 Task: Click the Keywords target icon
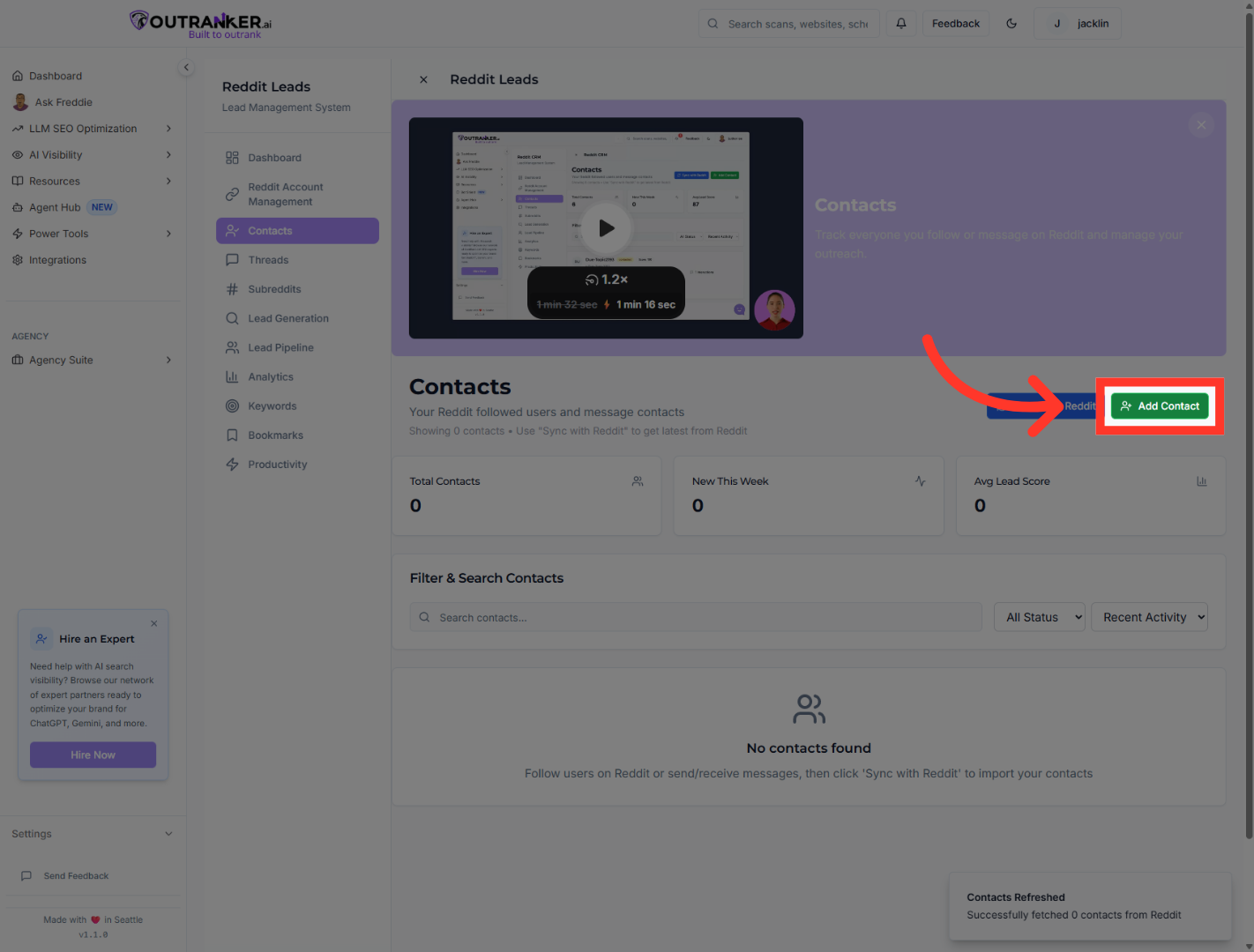[232, 406]
